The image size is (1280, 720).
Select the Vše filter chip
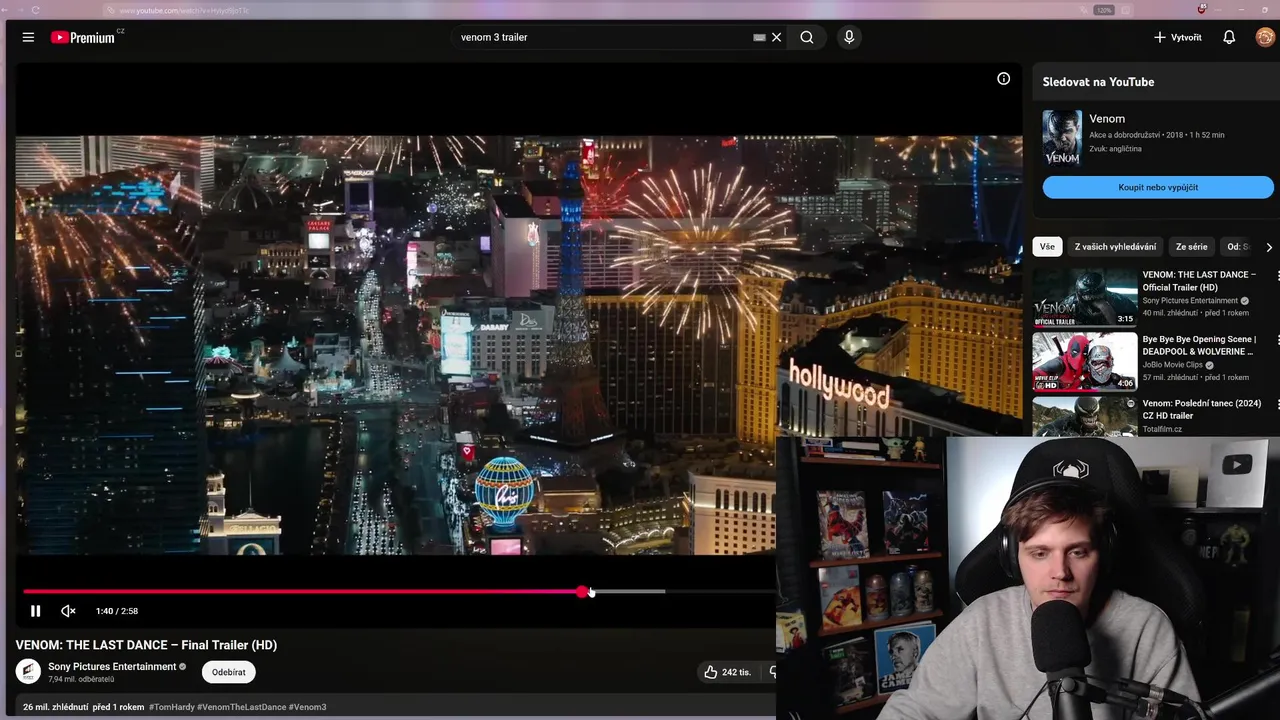pos(1047,246)
